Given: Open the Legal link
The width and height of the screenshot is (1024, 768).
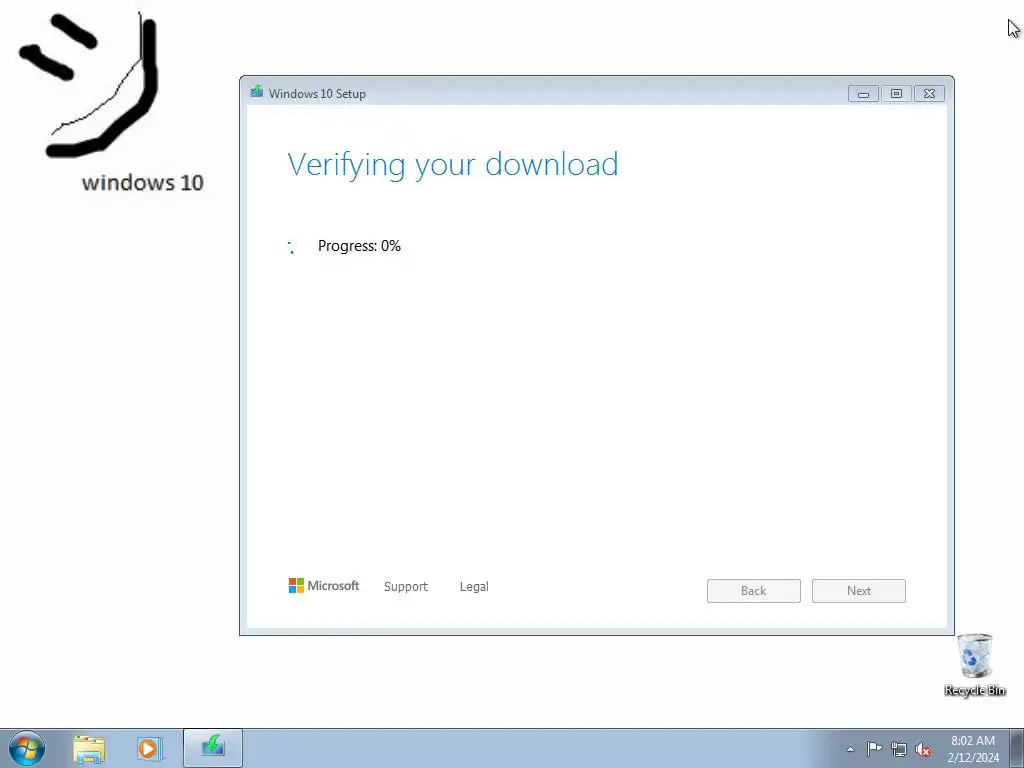Looking at the screenshot, I should point(474,586).
